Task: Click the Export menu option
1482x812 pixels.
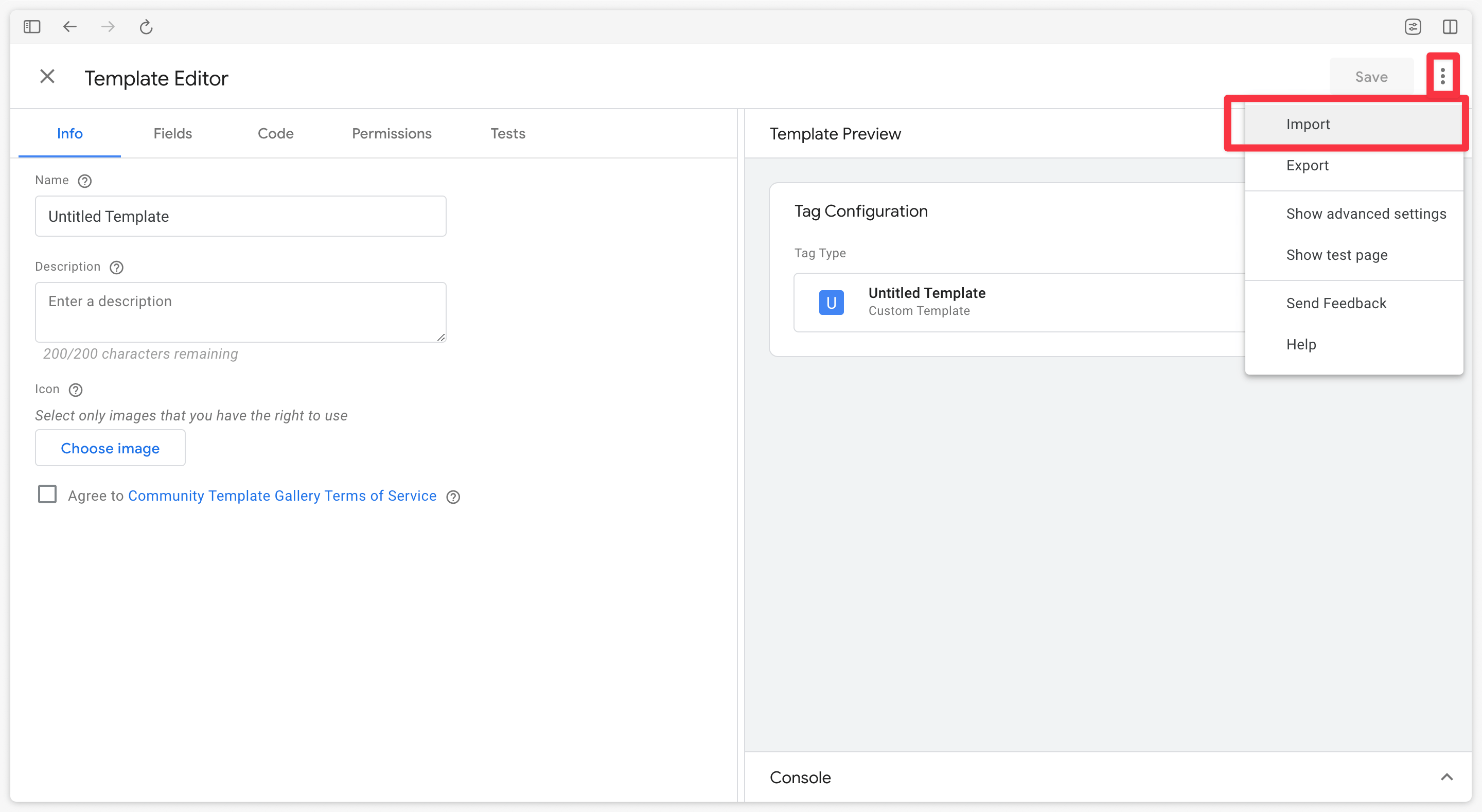Action: coord(1307,165)
